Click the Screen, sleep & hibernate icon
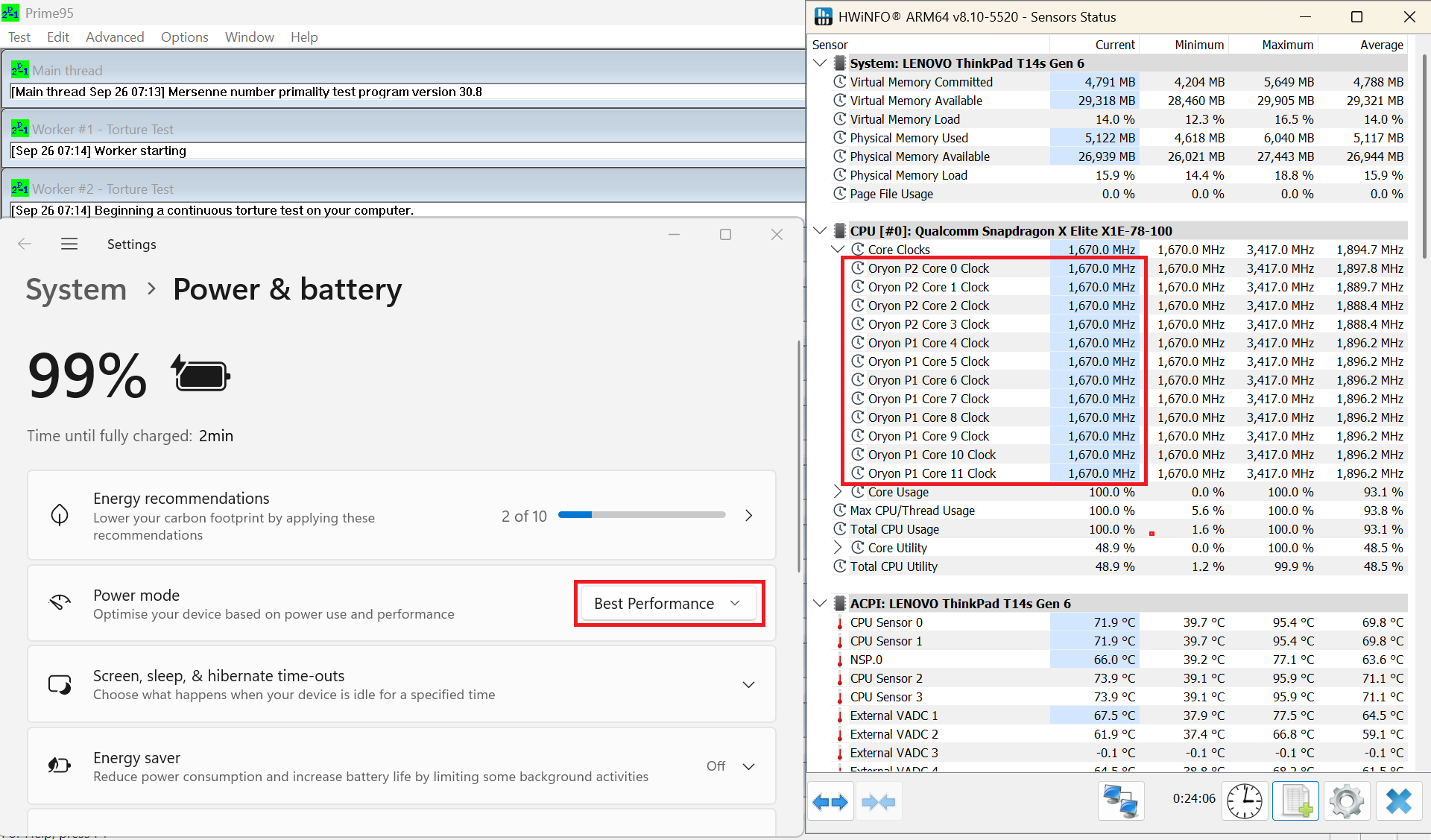 point(60,684)
